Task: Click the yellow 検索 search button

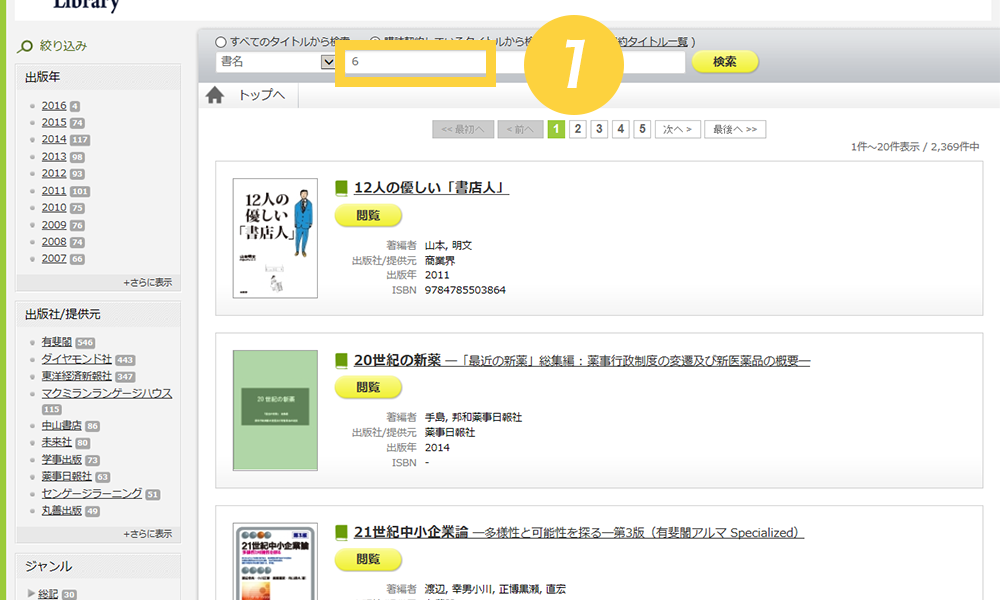Action: pos(725,62)
